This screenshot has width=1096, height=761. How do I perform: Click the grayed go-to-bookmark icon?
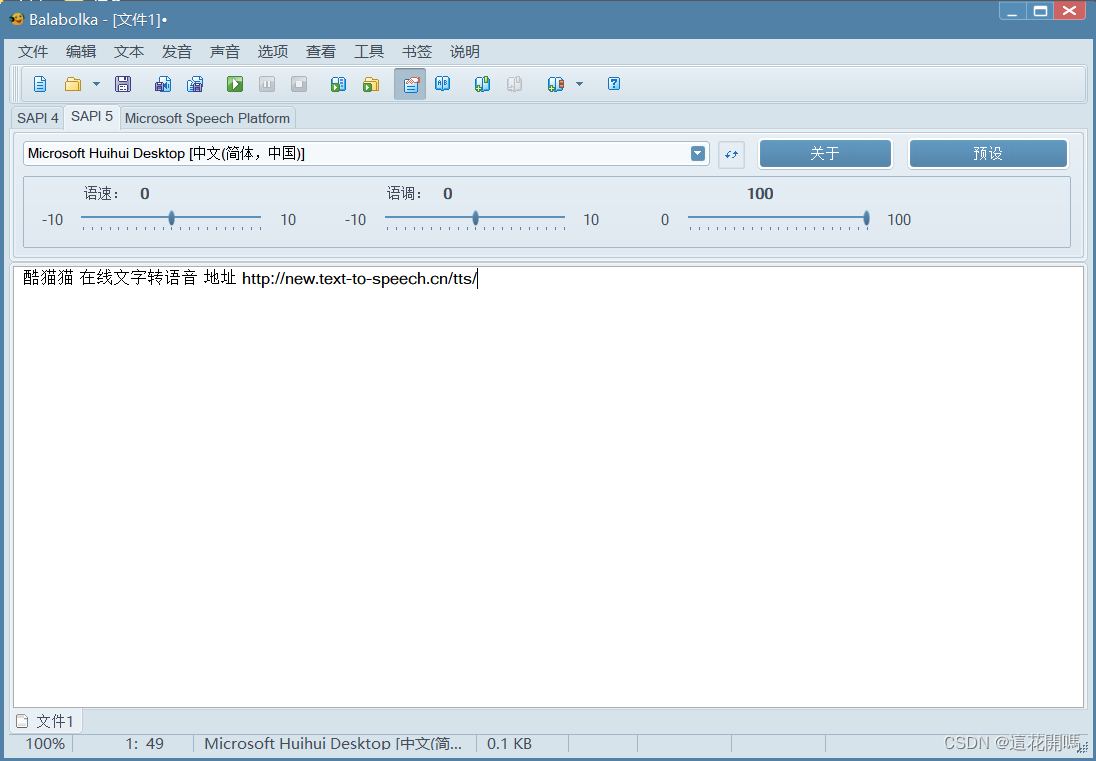514,85
